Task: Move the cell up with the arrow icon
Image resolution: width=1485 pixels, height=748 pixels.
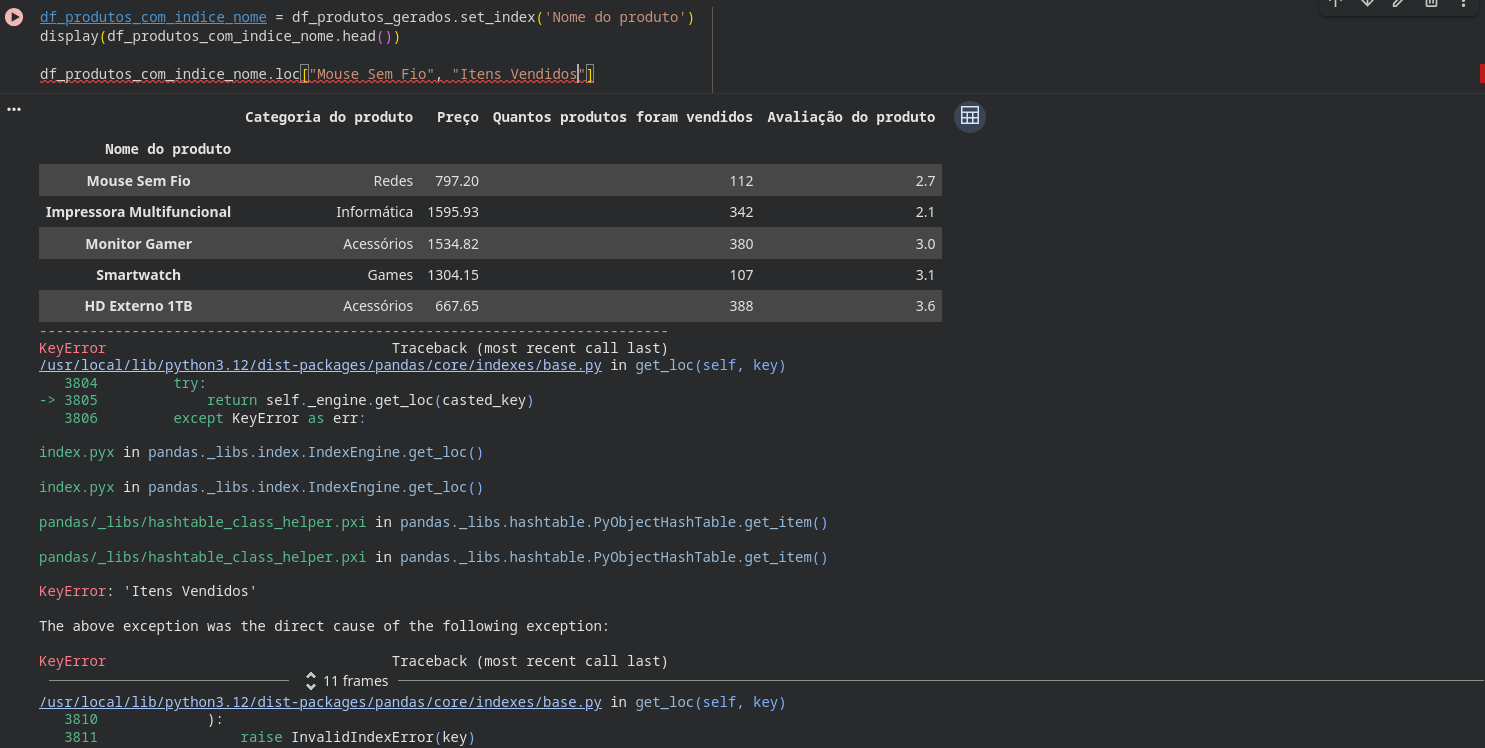Action: (1335, 3)
